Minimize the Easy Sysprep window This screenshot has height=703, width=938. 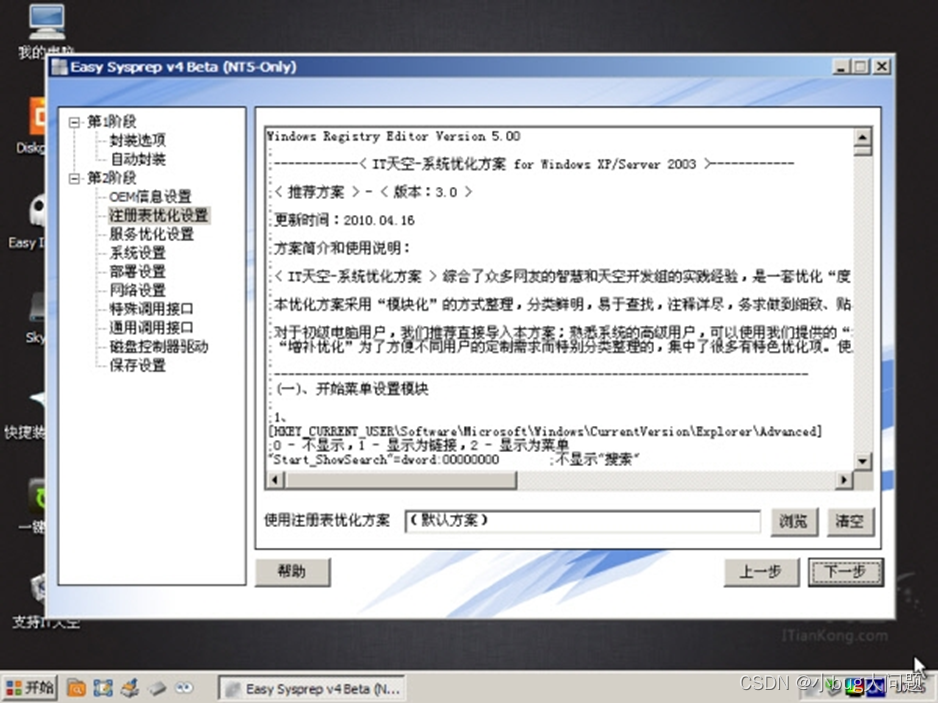840,67
